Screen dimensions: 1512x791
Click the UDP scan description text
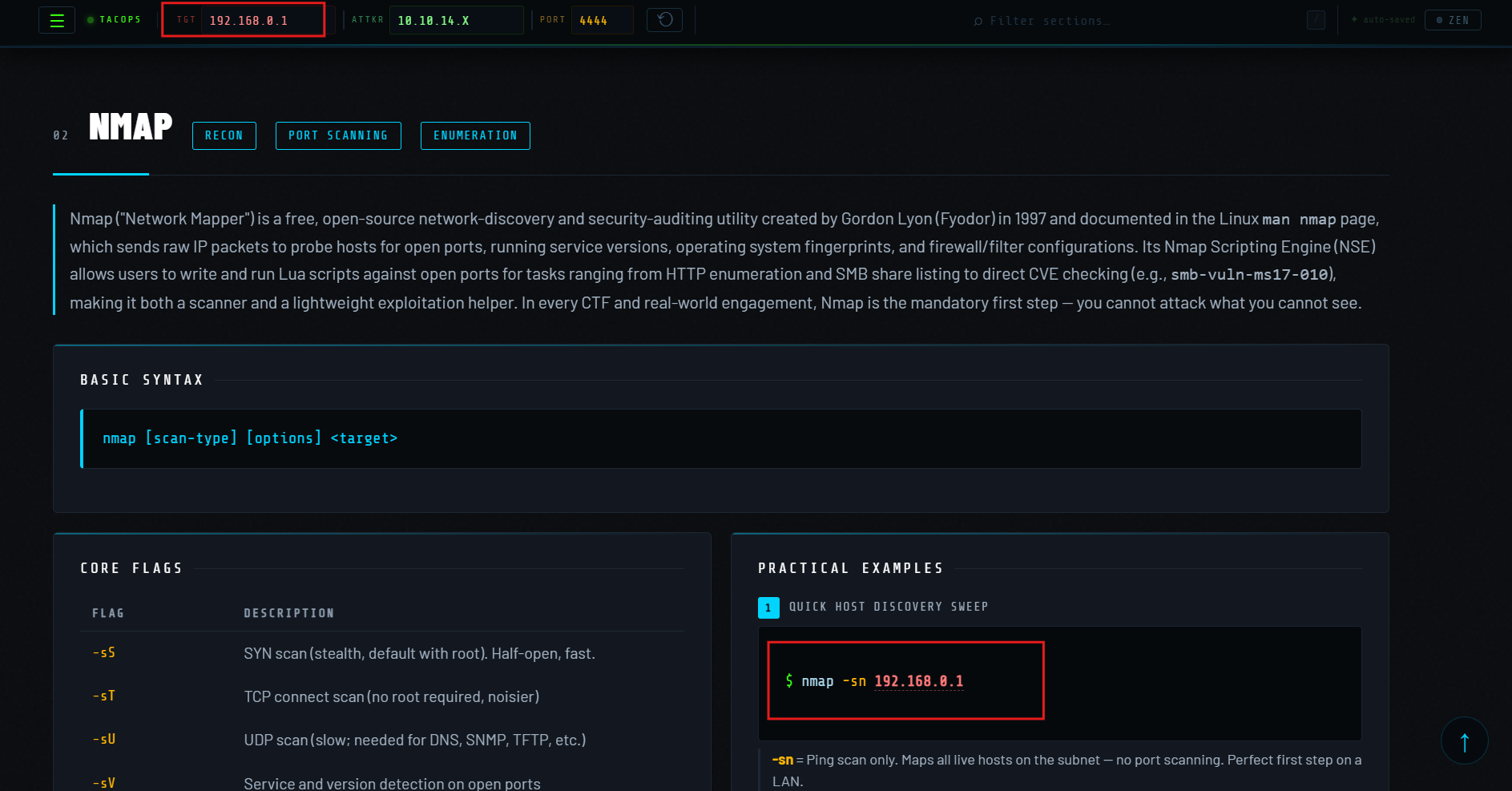[415, 741]
